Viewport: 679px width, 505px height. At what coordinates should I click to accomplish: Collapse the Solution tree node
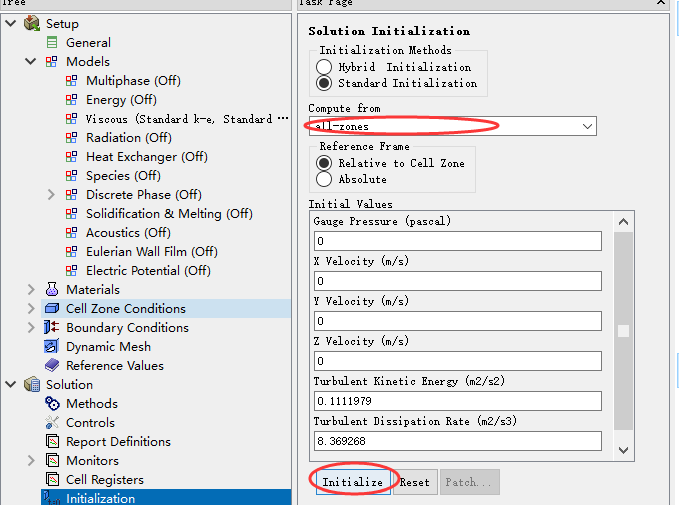(x=11, y=385)
